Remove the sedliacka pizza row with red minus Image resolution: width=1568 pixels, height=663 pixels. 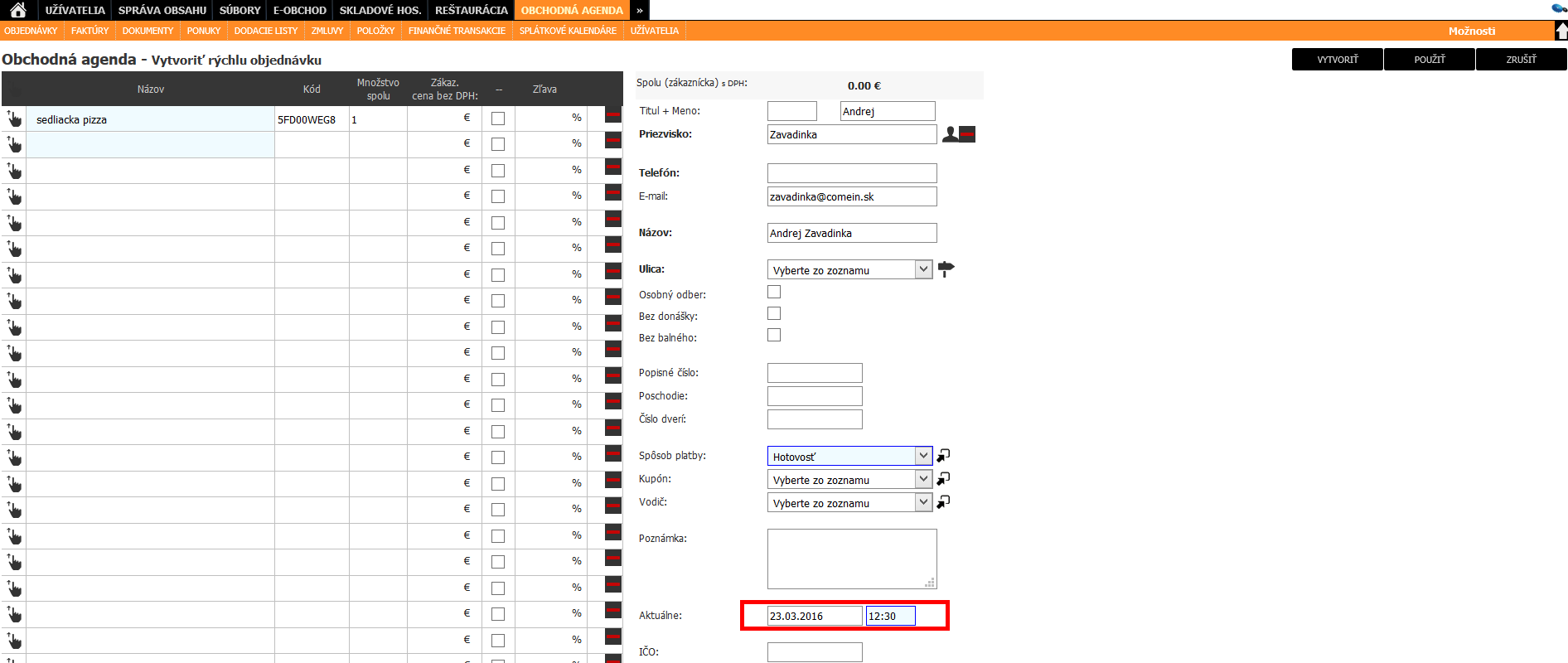tap(613, 115)
